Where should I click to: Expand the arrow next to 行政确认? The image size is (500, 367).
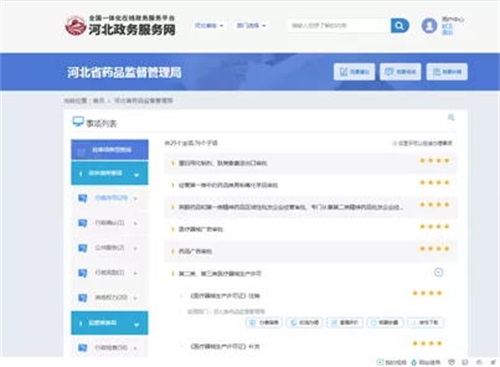(x=135, y=223)
